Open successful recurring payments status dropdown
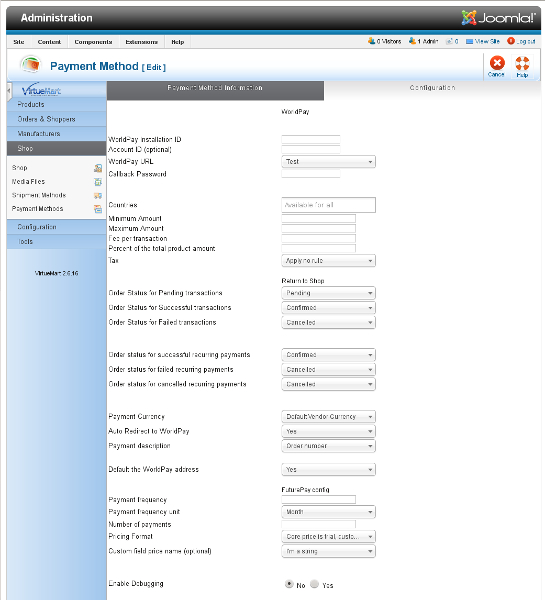 pos(328,355)
